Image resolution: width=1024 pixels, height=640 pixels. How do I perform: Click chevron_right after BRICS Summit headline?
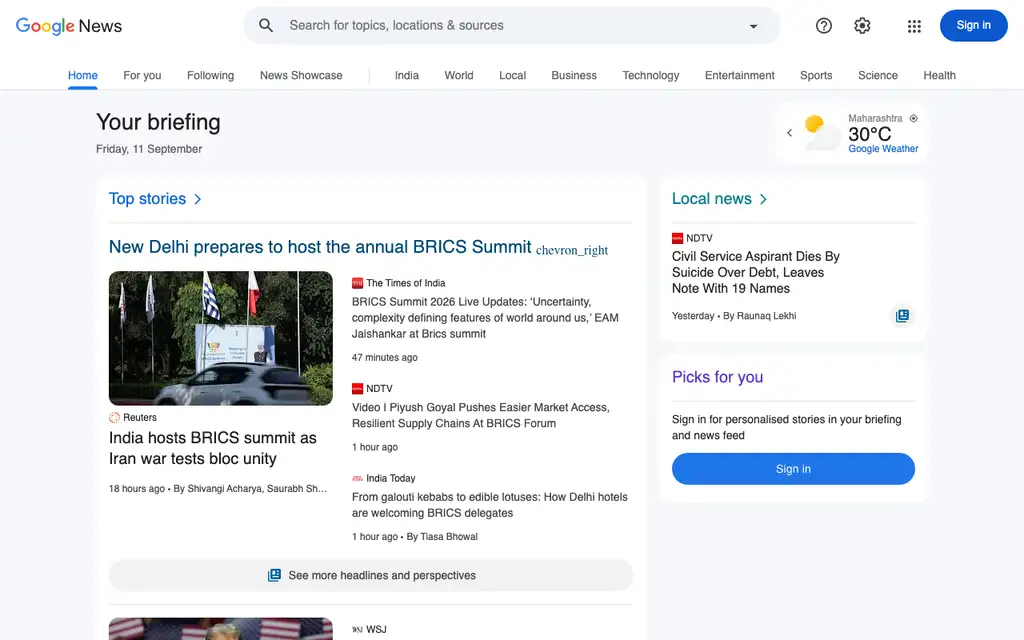pos(572,250)
